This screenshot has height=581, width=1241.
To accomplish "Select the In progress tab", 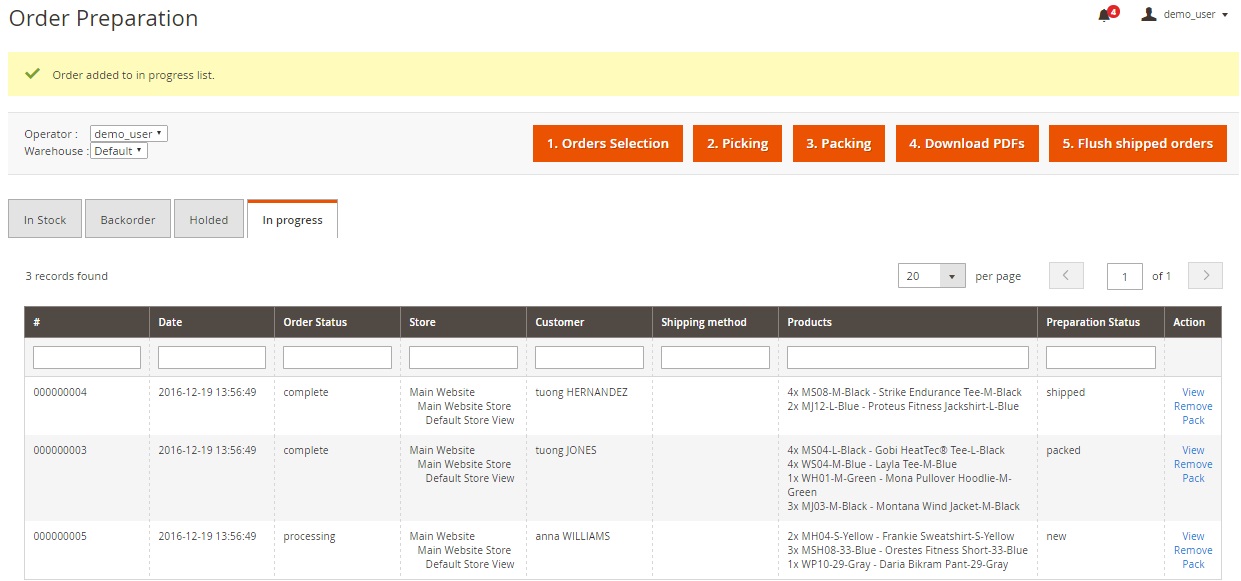I will click(x=292, y=220).
